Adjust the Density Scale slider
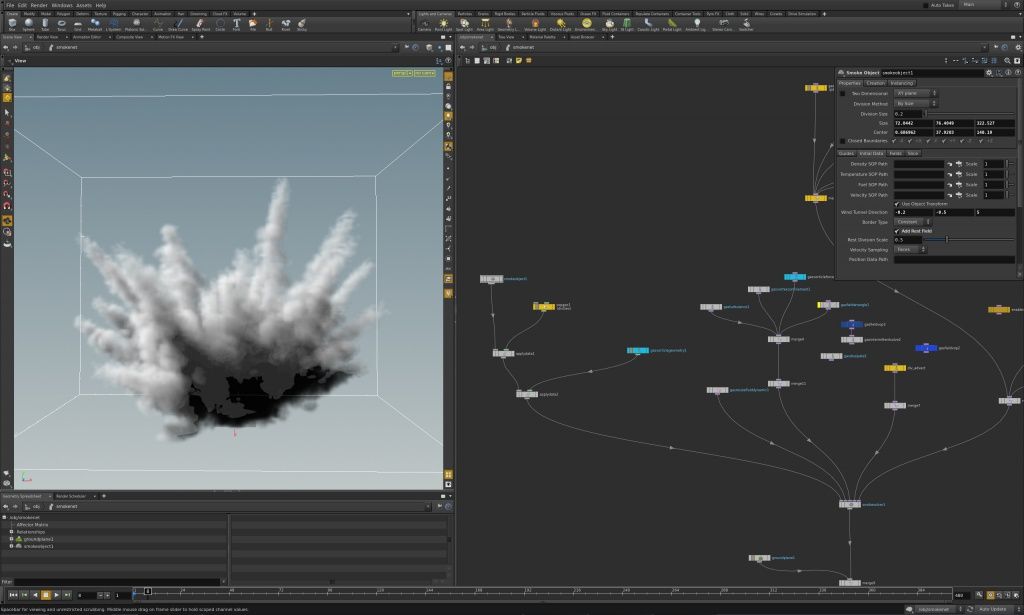The height and width of the screenshot is (615, 1024). [x=1011, y=164]
